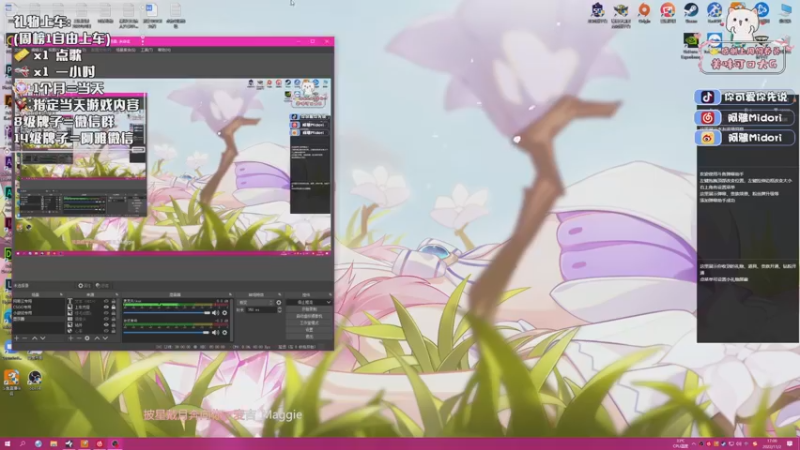Move the selected scene down

pyautogui.click(x=42, y=338)
